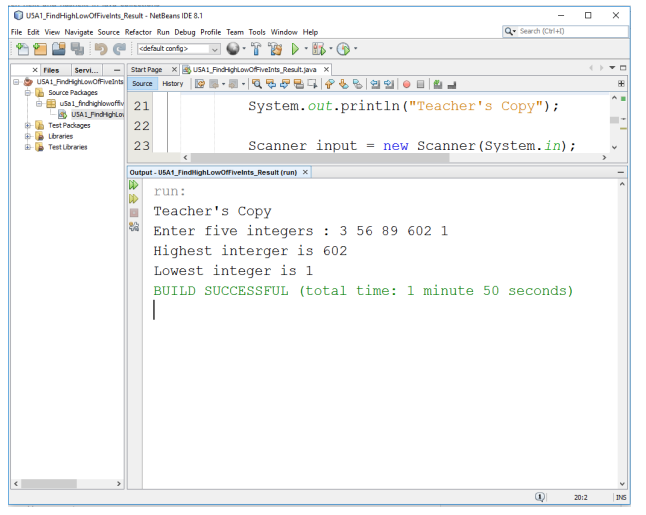
Task: Click the output Settings icon
Action: point(134,227)
